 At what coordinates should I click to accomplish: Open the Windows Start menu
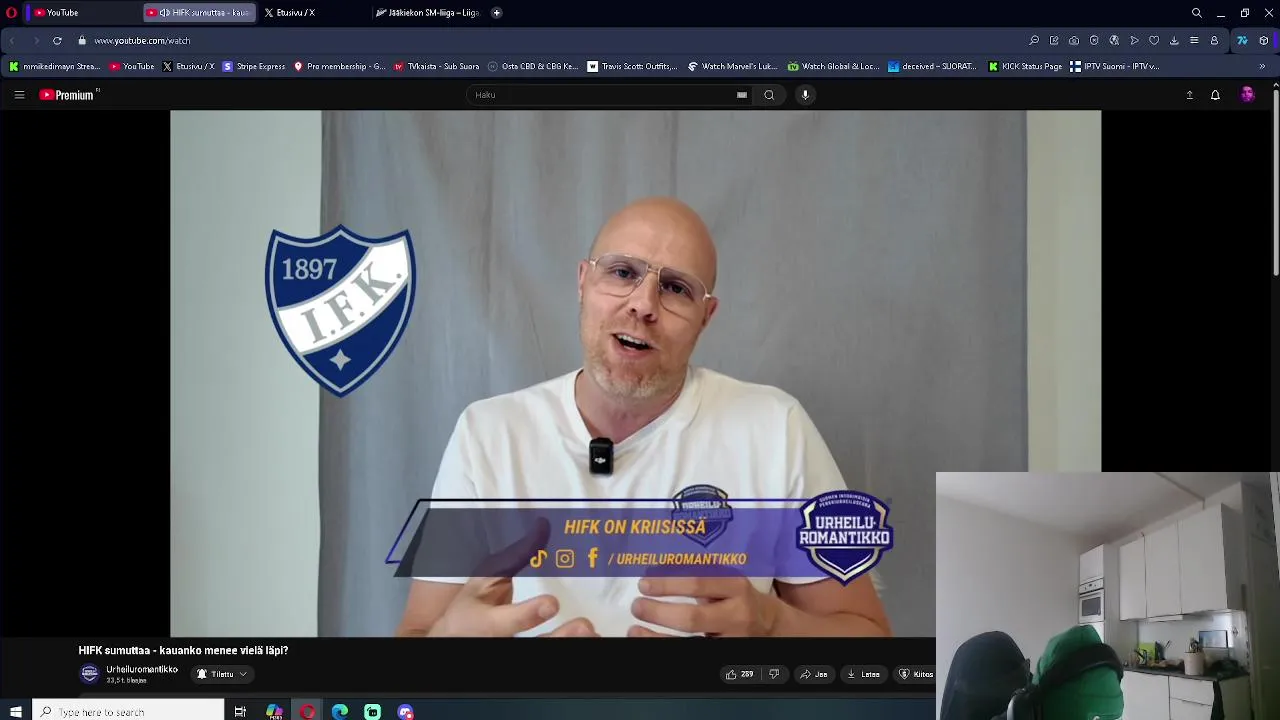[x=15, y=712]
